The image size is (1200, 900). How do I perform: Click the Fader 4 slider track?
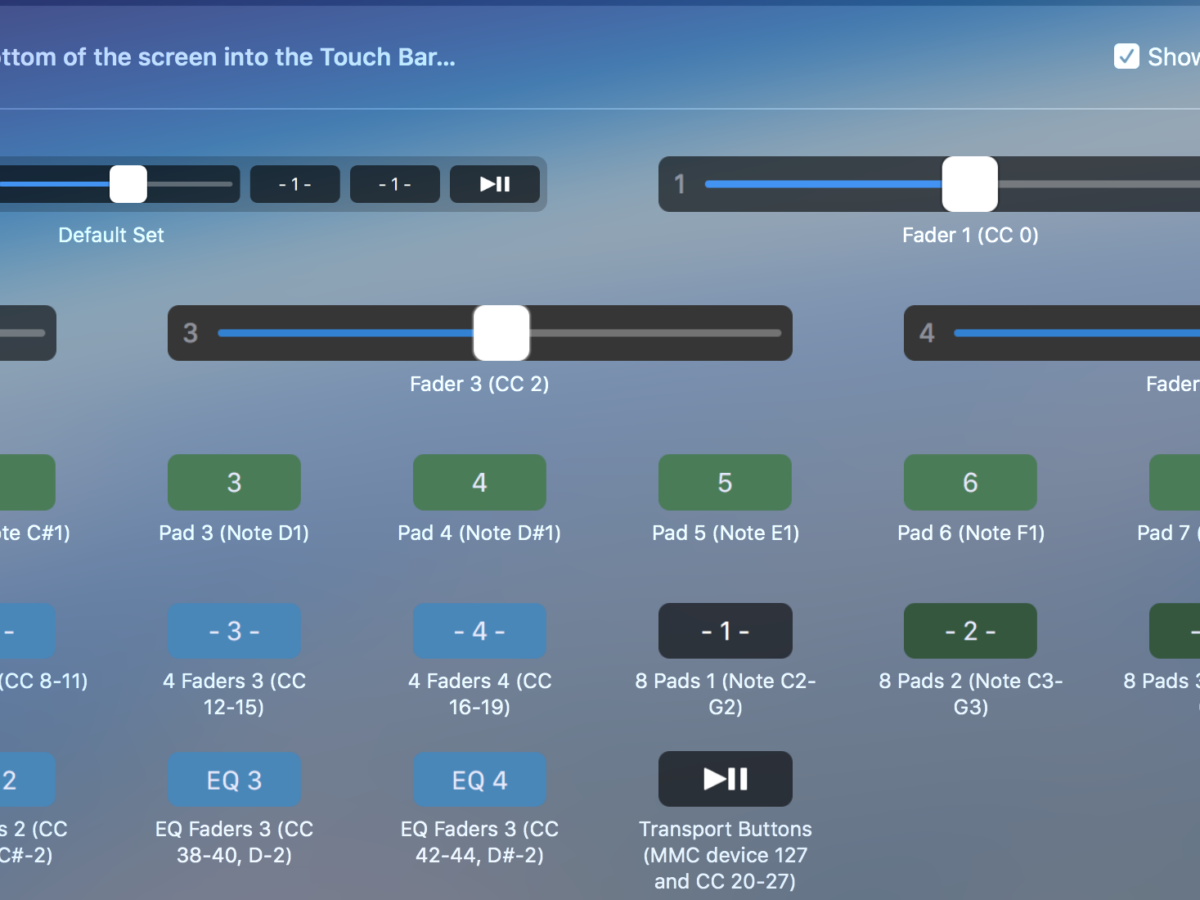(1077, 333)
